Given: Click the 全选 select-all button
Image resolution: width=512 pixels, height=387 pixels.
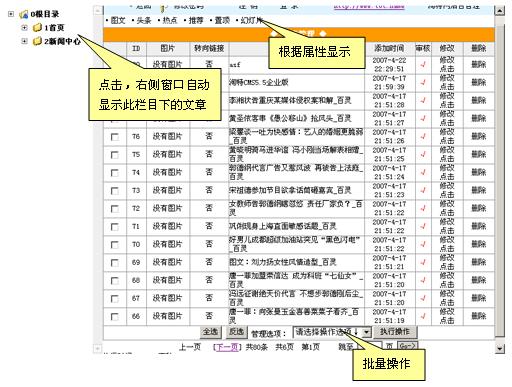Looking at the screenshot, I should [x=210, y=332].
